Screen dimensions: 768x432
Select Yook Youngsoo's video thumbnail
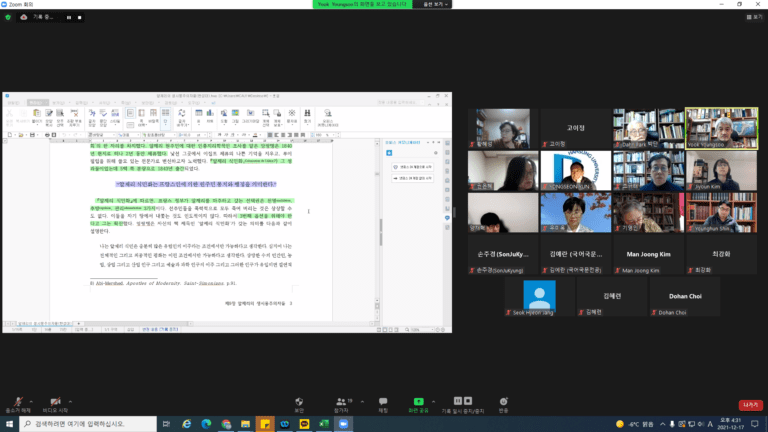pos(721,128)
